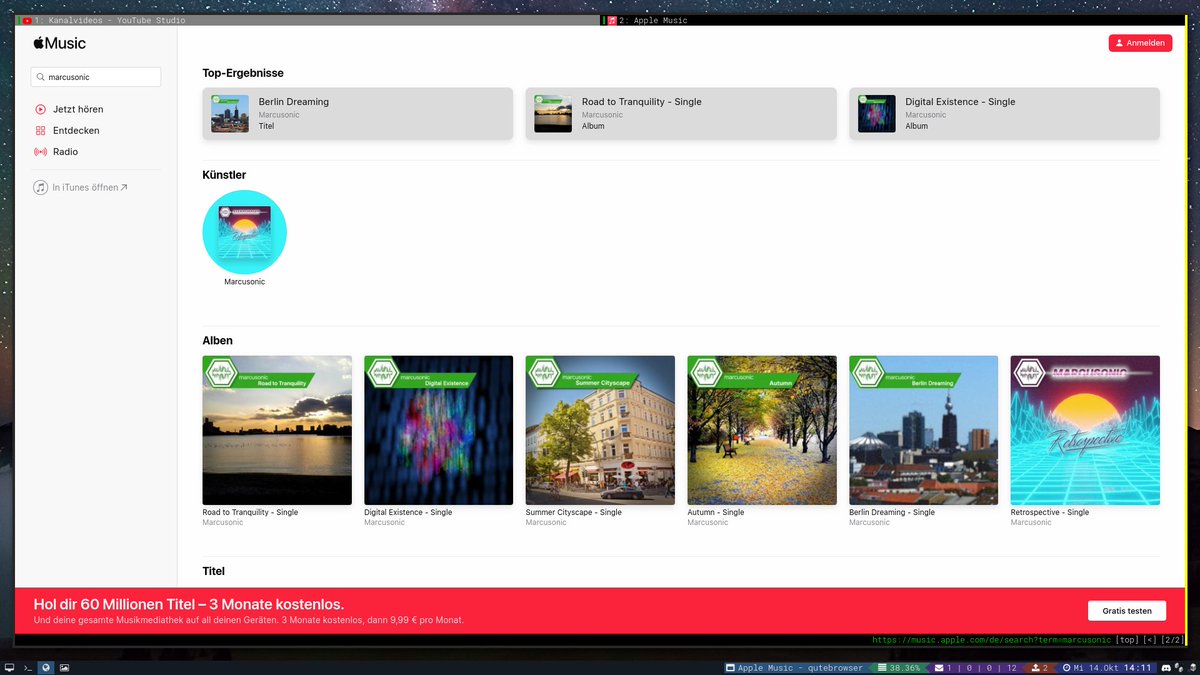This screenshot has width=1200, height=675.
Task: Open the Retrospective album cover
Action: point(1085,430)
